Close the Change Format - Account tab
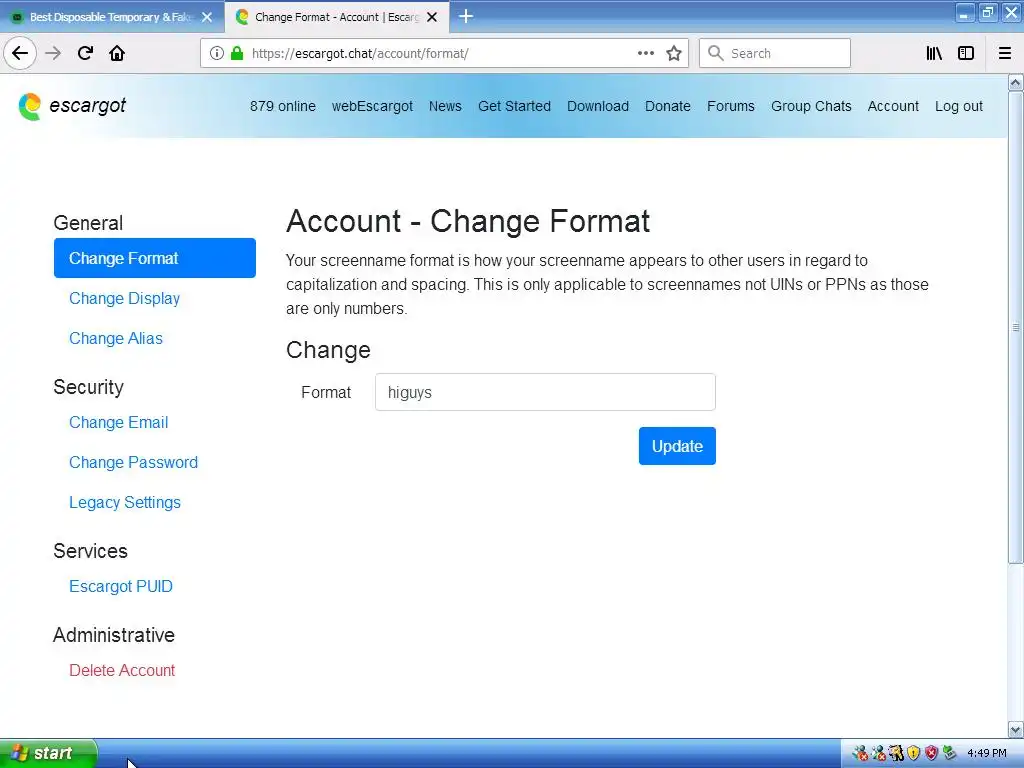1024x768 pixels. (432, 17)
